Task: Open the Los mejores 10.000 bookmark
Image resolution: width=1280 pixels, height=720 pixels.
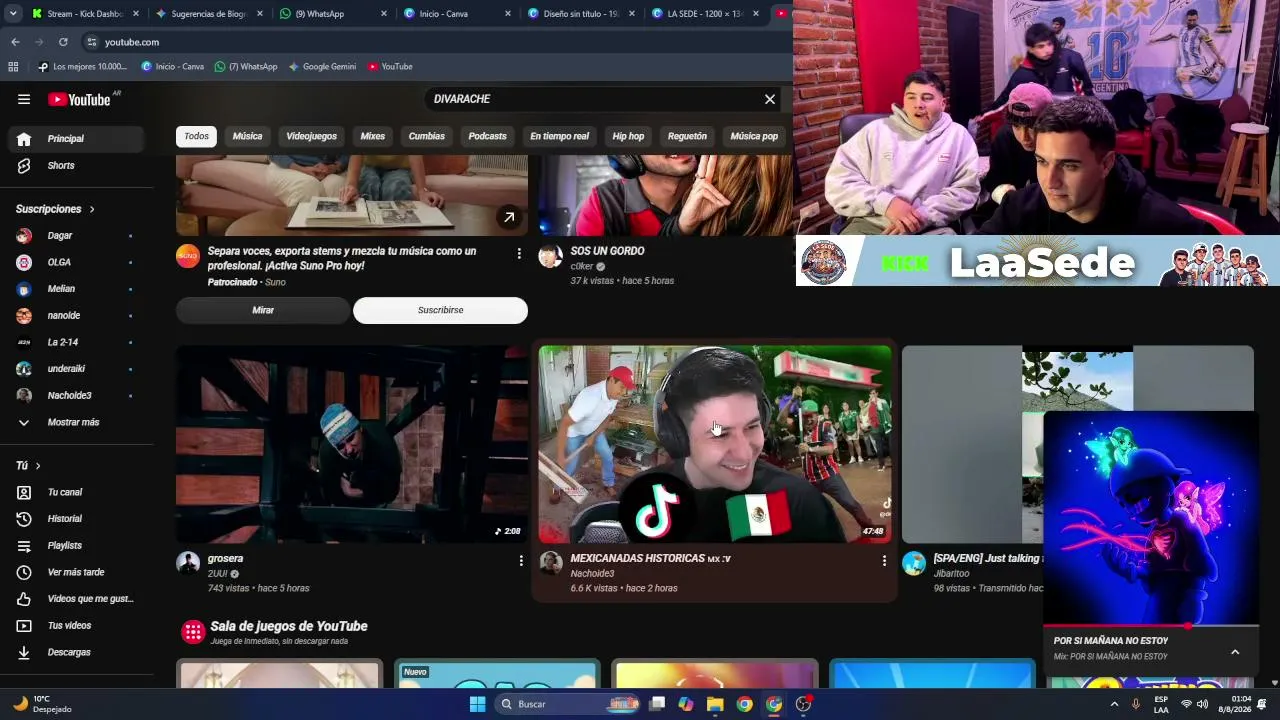Action: point(82,67)
